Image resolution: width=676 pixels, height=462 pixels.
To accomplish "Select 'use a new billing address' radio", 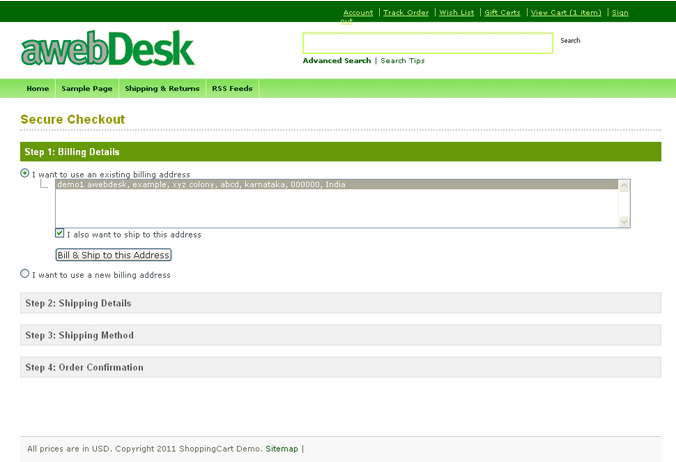I will (x=25, y=273).
